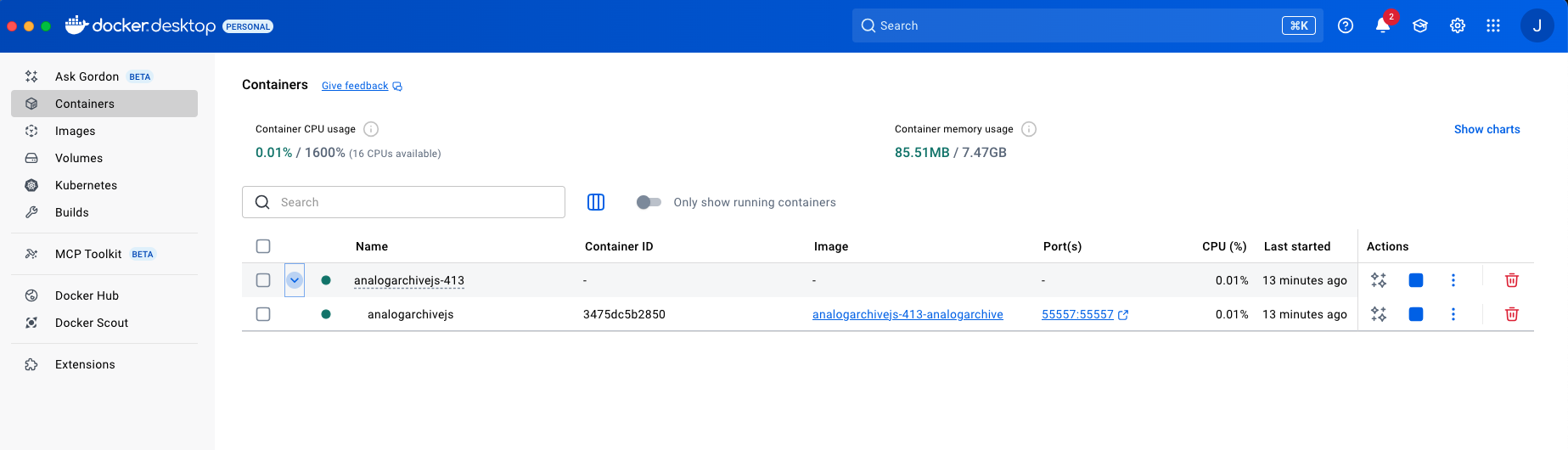Open MCP Toolkit in the sidebar
The height and width of the screenshot is (450, 1568).
[104, 254]
